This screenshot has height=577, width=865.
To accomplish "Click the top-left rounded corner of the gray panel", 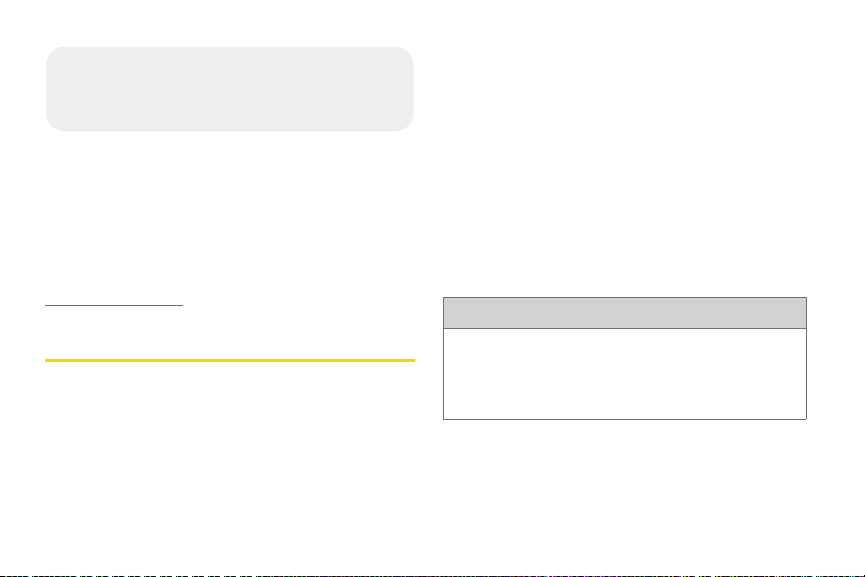I will tap(54, 55).
